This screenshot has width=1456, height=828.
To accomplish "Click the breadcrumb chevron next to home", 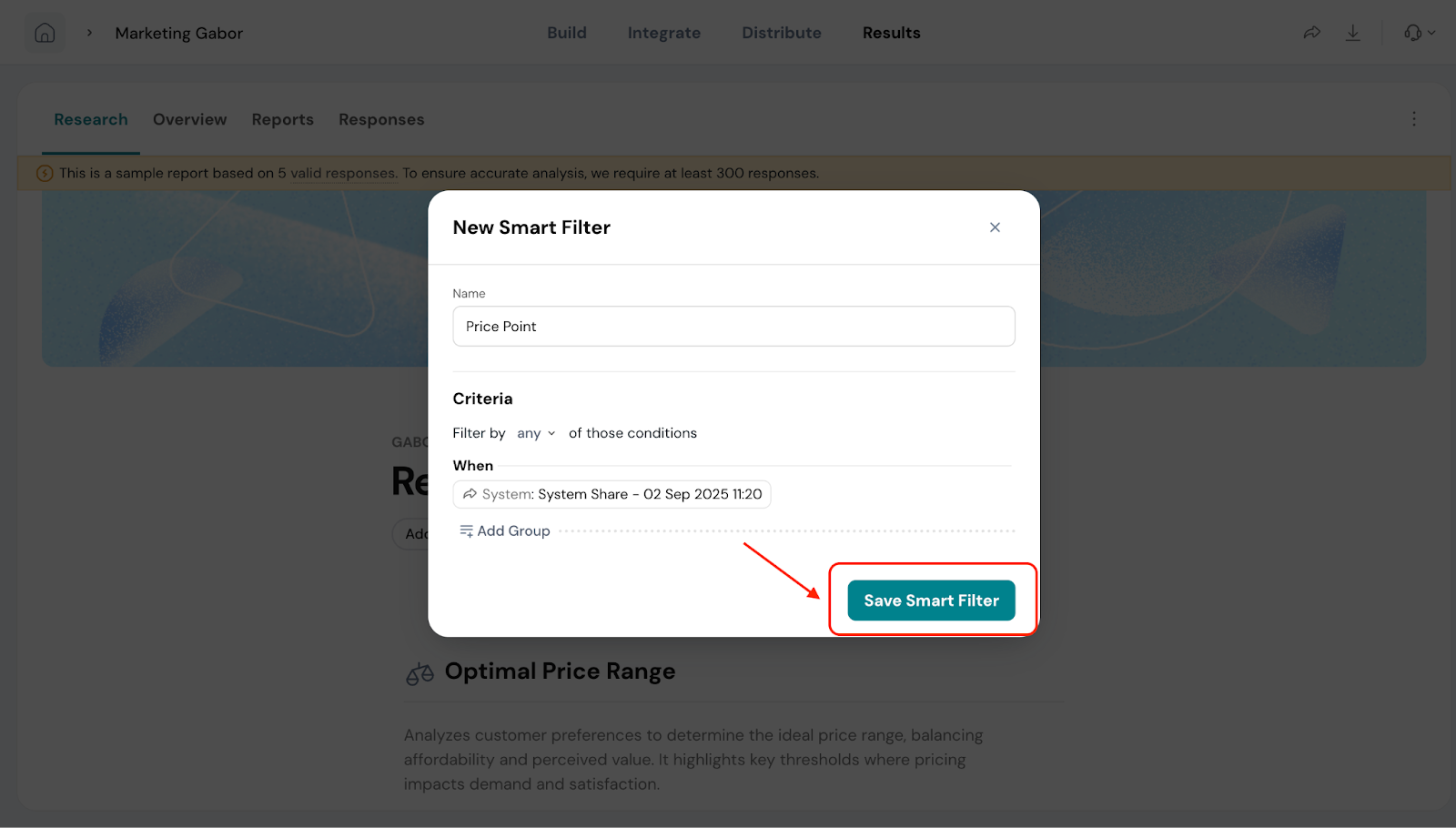I will tap(89, 33).
